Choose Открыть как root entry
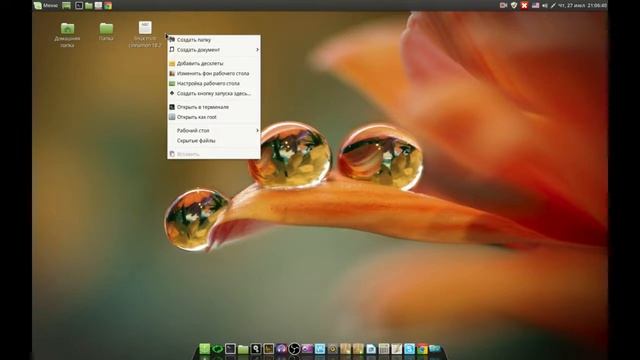The height and width of the screenshot is (360, 640). (x=214, y=117)
